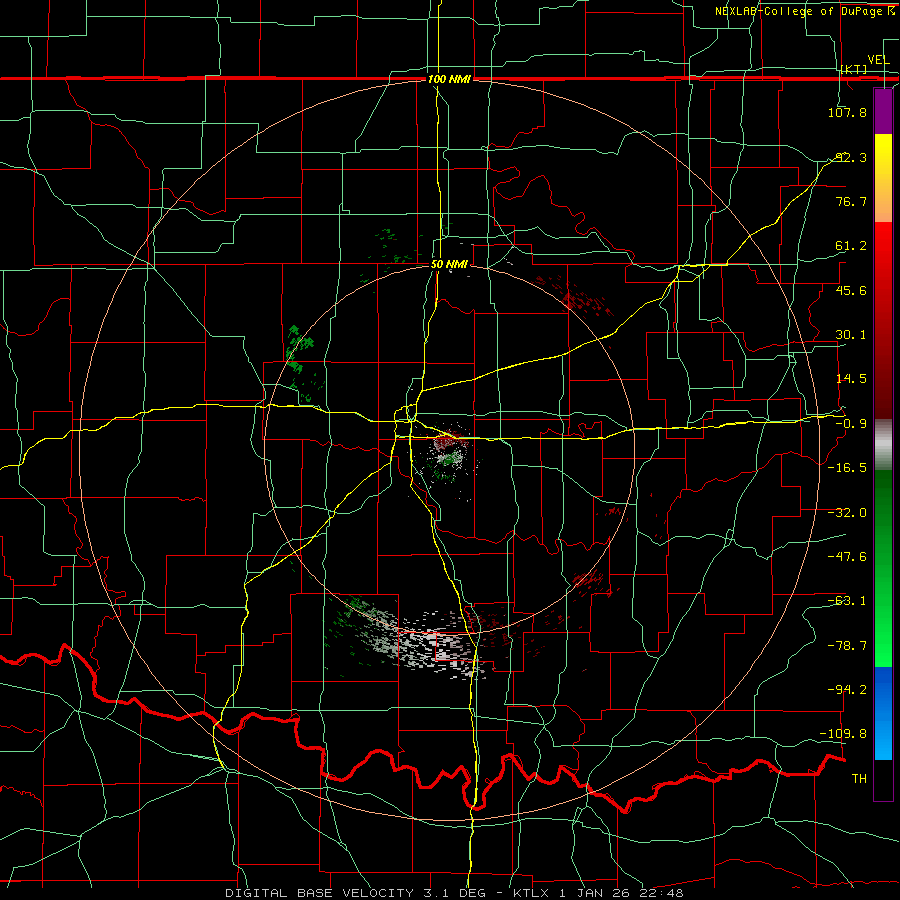
Task: Select the 92.3 velocity scale label
Action: click(850, 157)
